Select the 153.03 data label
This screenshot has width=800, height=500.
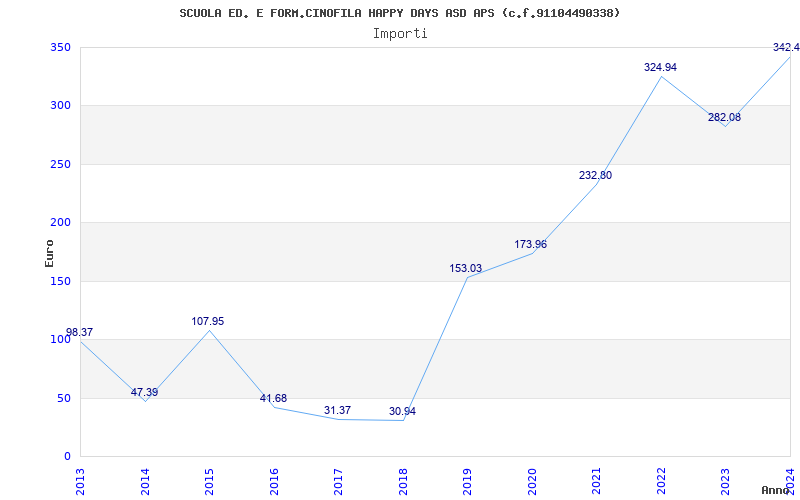click(x=465, y=268)
